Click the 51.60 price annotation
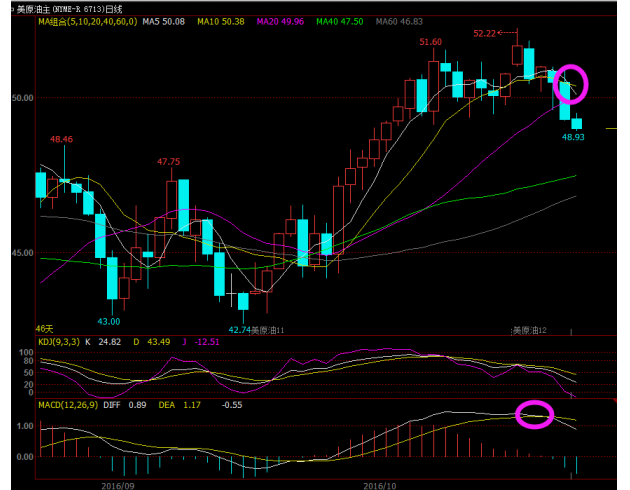 (430, 42)
